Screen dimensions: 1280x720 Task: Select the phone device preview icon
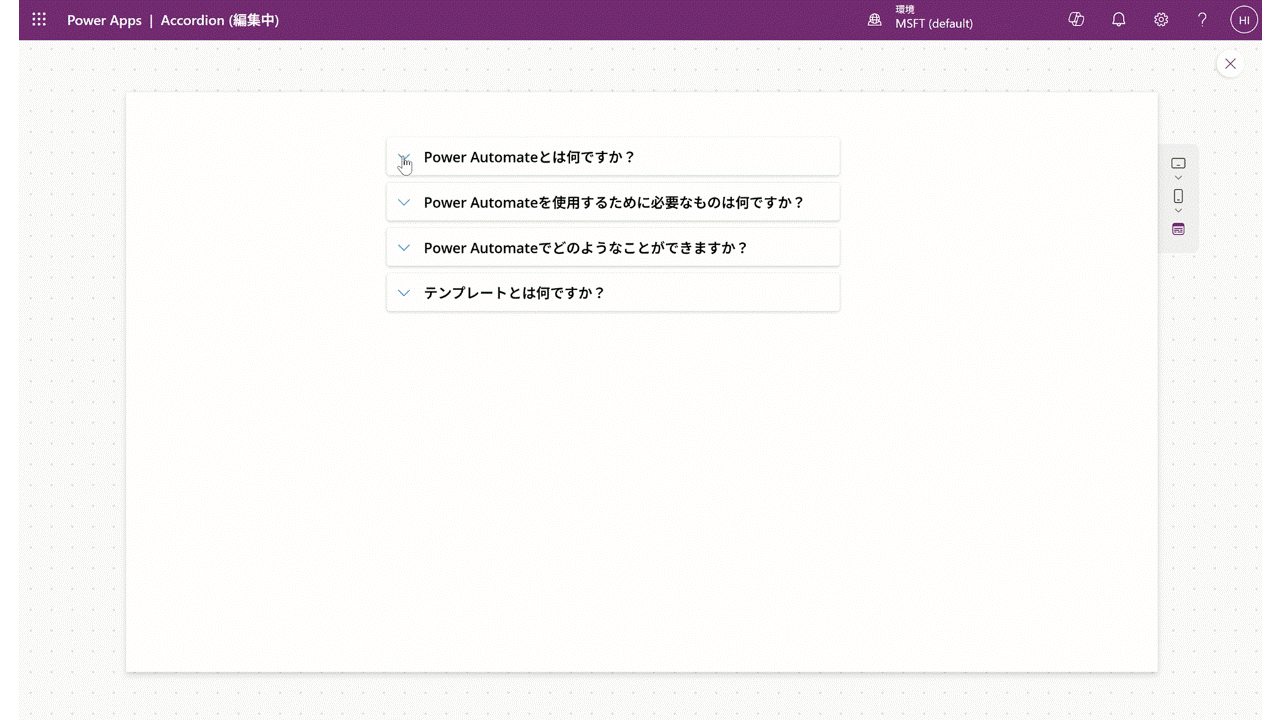pos(1178,196)
